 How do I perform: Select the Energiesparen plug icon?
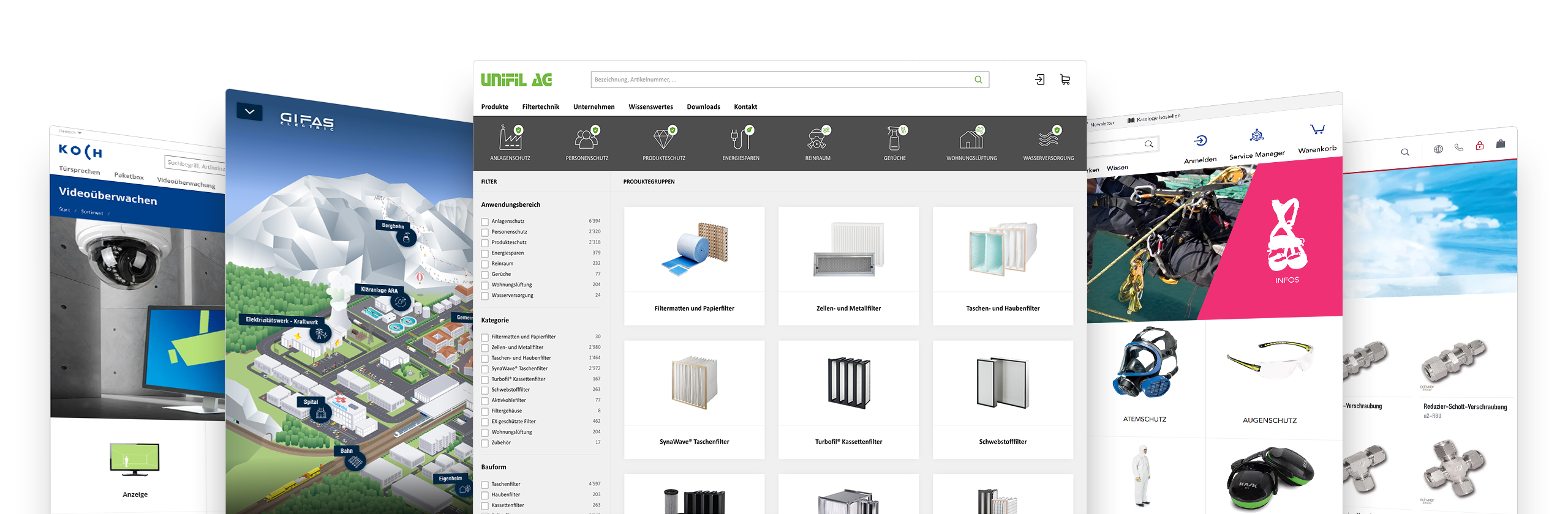[741, 137]
